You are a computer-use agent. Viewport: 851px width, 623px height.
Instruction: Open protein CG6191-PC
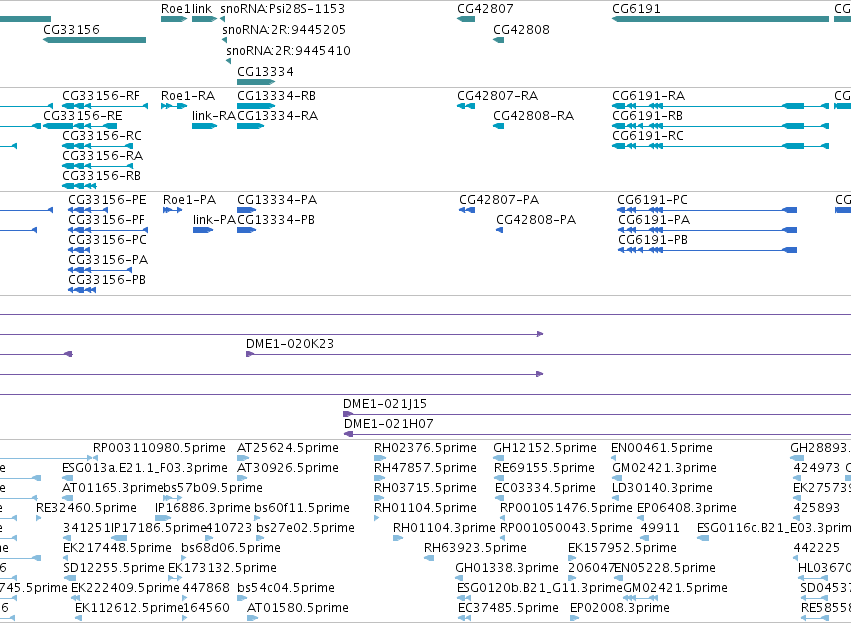pyautogui.click(x=652, y=200)
